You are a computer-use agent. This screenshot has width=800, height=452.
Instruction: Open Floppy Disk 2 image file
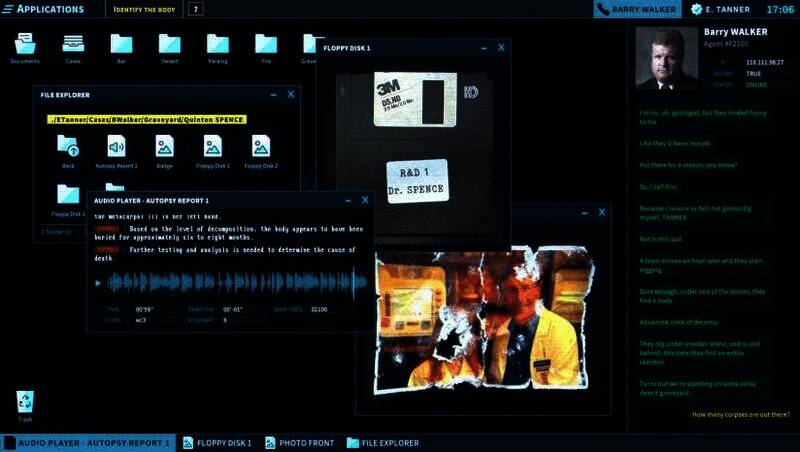tap(261, 147)
